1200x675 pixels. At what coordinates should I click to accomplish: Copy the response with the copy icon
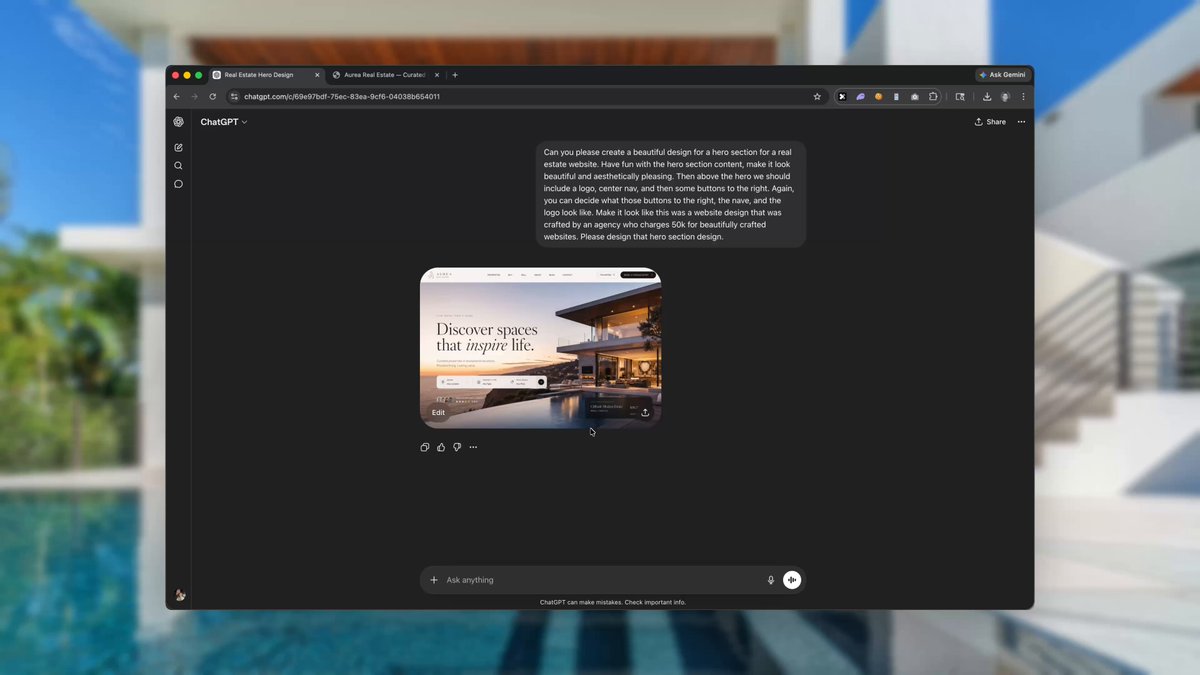(425, 447)
